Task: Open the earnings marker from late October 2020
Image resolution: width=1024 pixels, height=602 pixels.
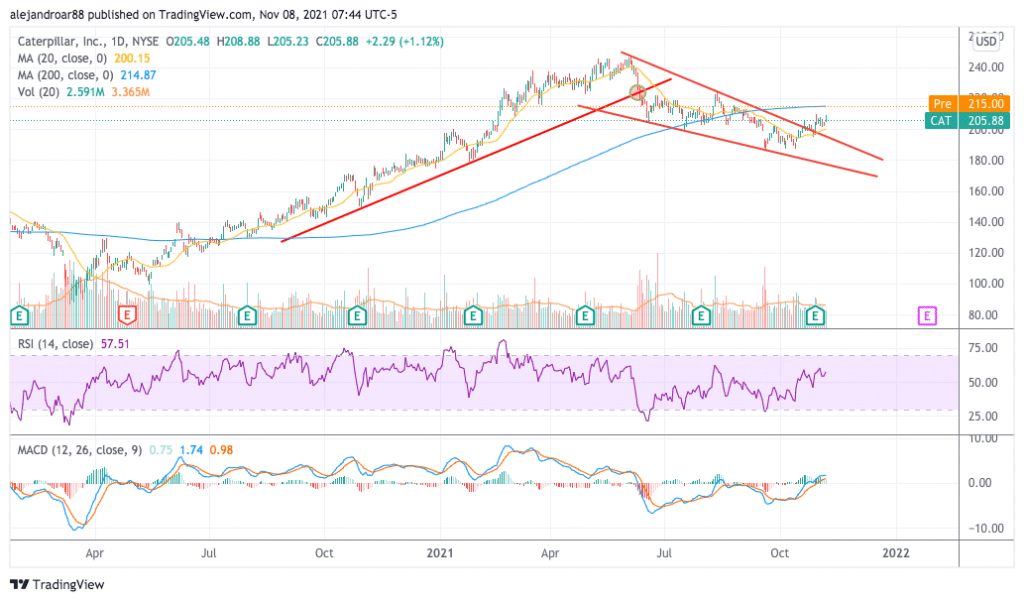Action: [357, 316]
